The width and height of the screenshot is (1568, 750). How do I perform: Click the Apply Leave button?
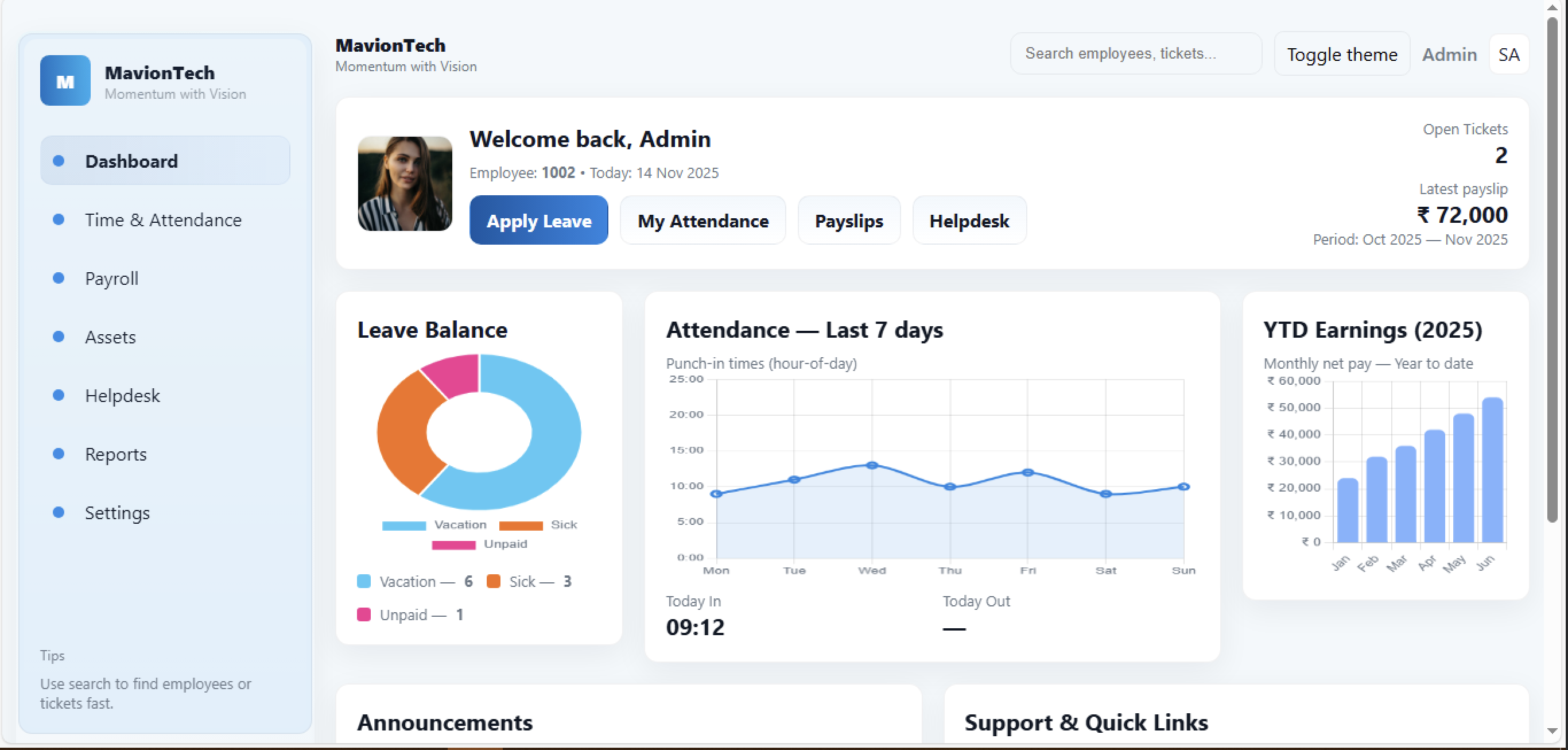pyautogui.click(x=539, y=221)
